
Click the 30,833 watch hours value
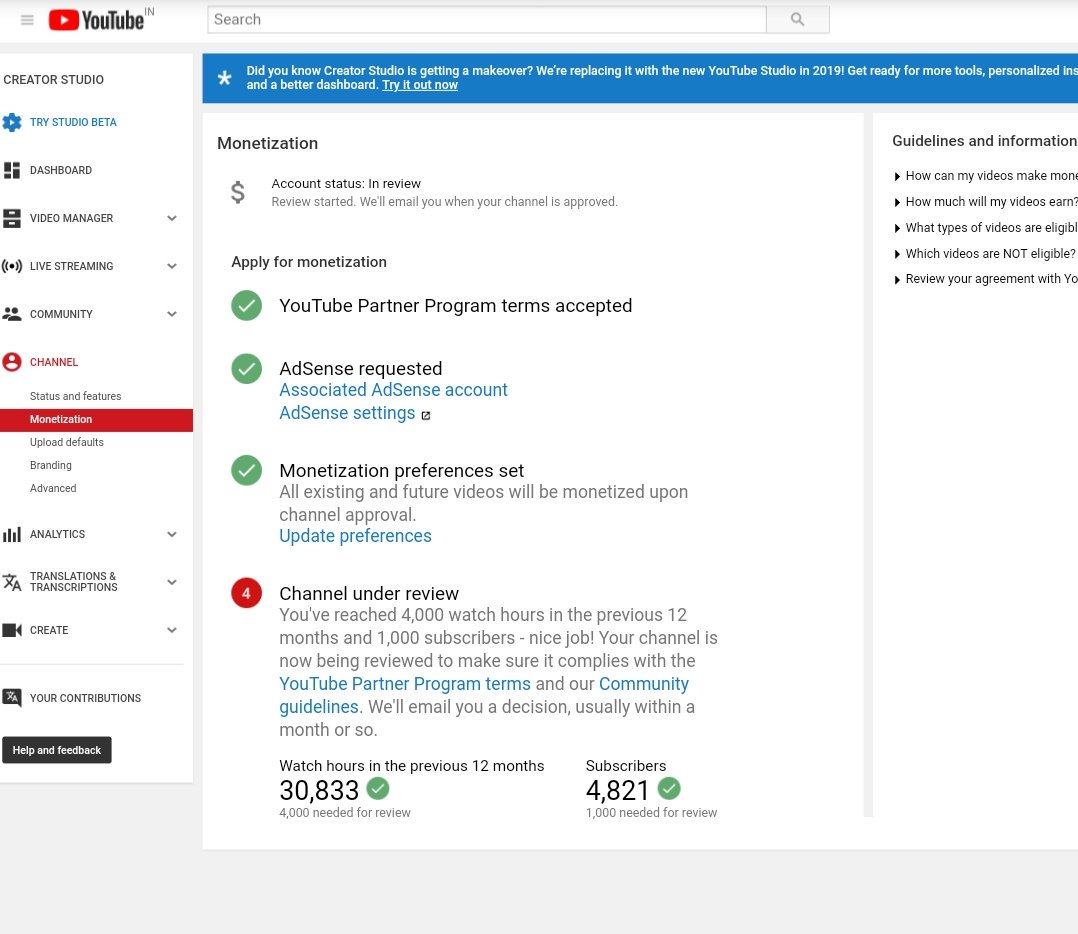(319, 791)
